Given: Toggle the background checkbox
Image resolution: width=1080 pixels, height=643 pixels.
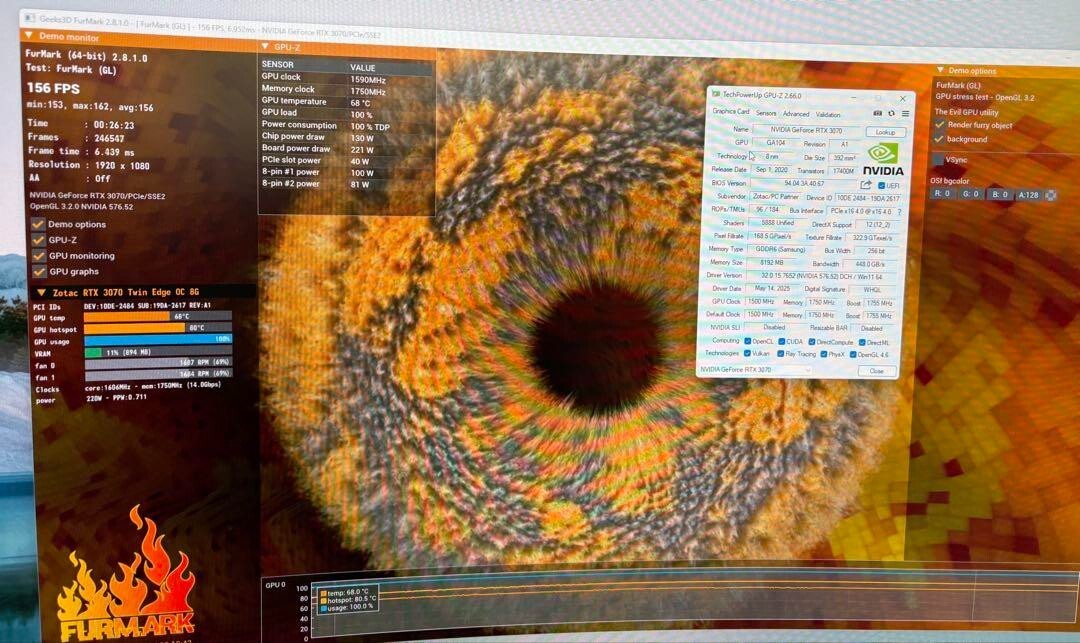Looking at the screenshot, I should pos(939,139).
